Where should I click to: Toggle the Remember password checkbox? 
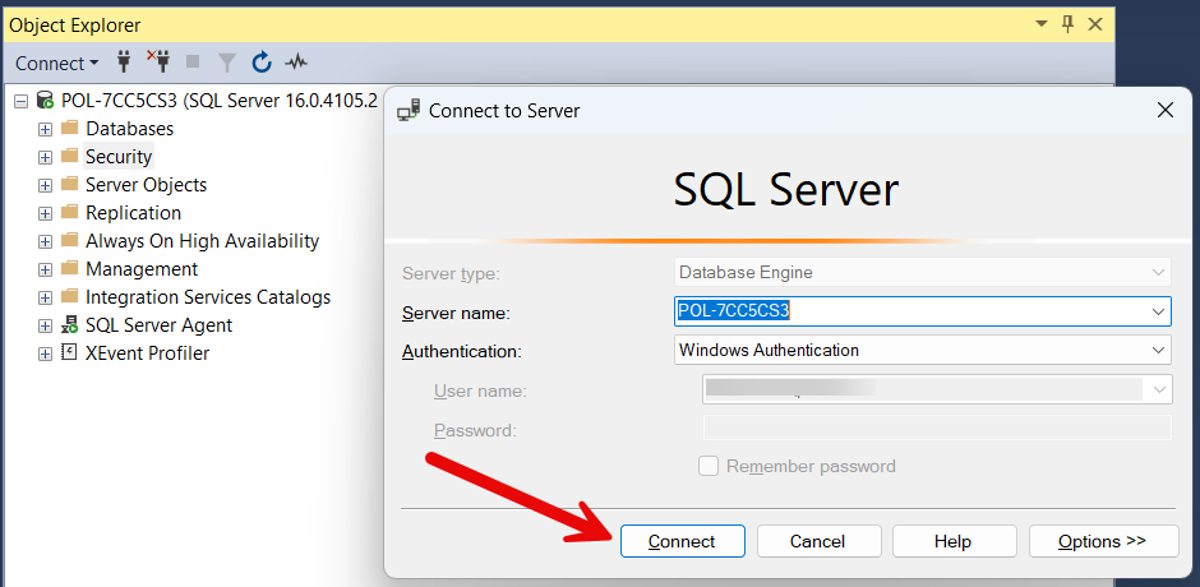coord(708,466)
